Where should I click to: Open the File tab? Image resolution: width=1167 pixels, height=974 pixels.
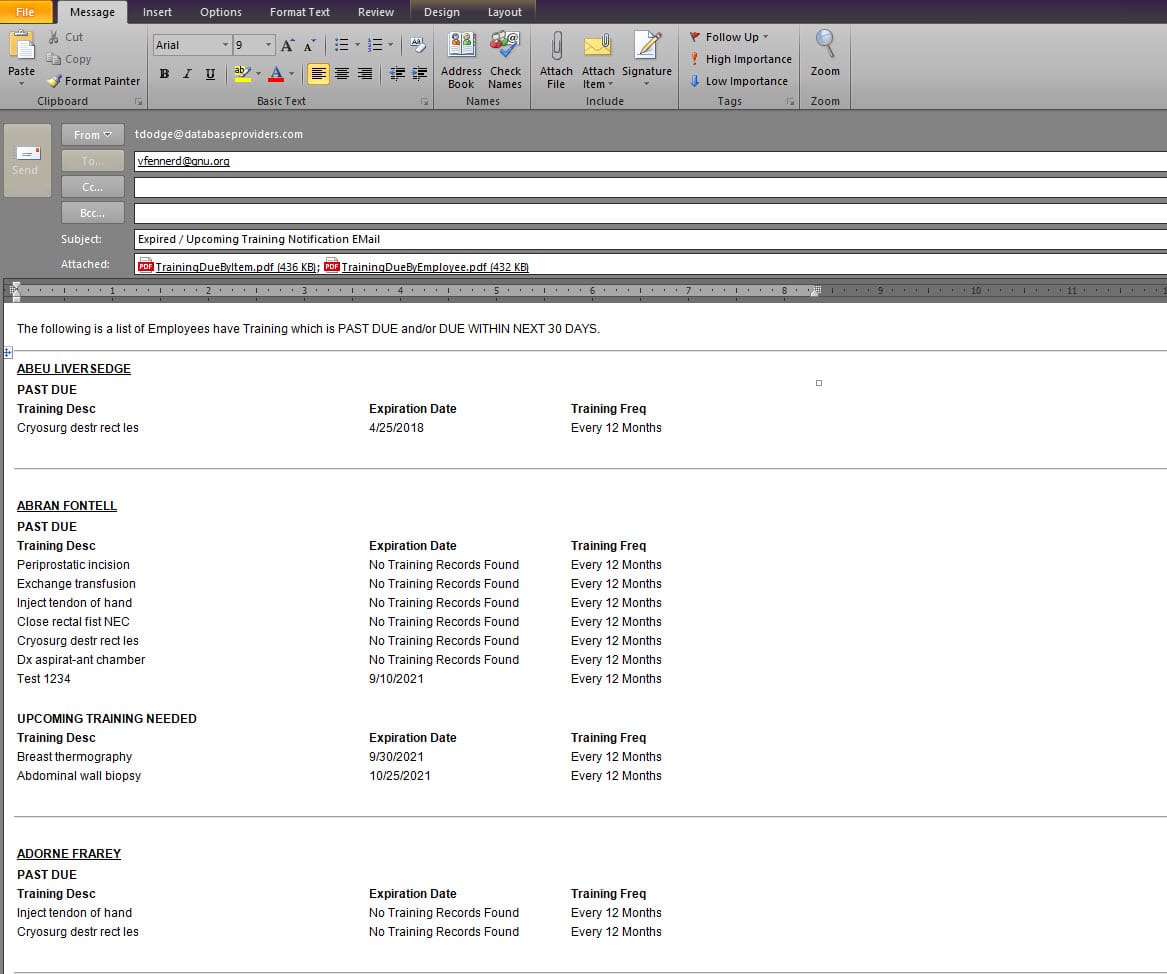[x=26, y=12]
